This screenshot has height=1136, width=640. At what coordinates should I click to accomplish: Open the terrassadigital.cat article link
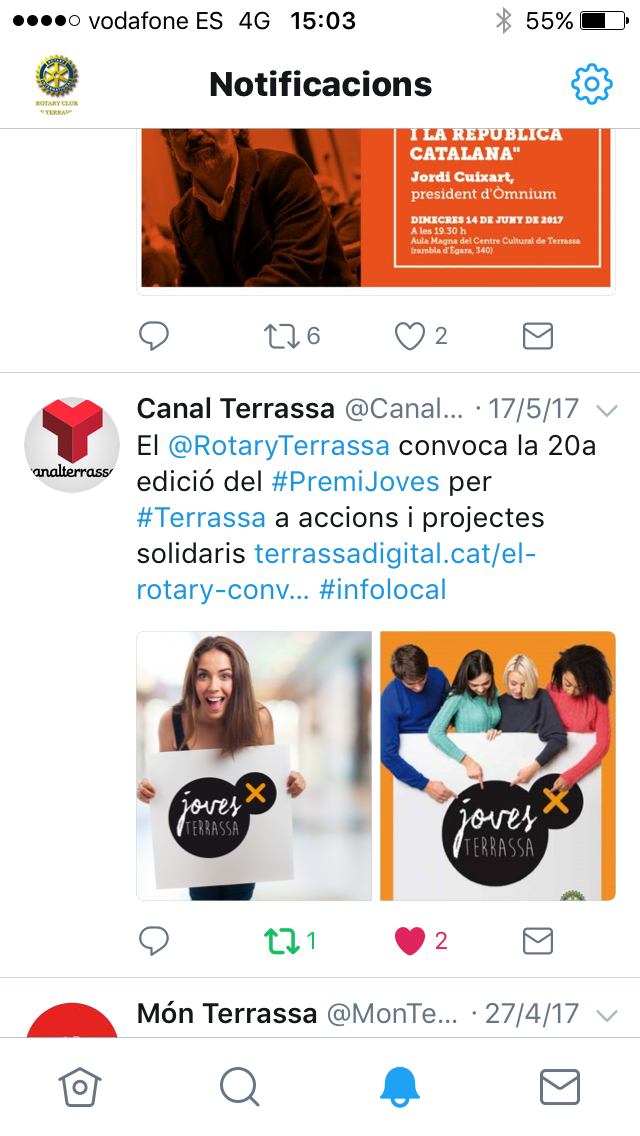pyautogui.click(x=336, y=572)
